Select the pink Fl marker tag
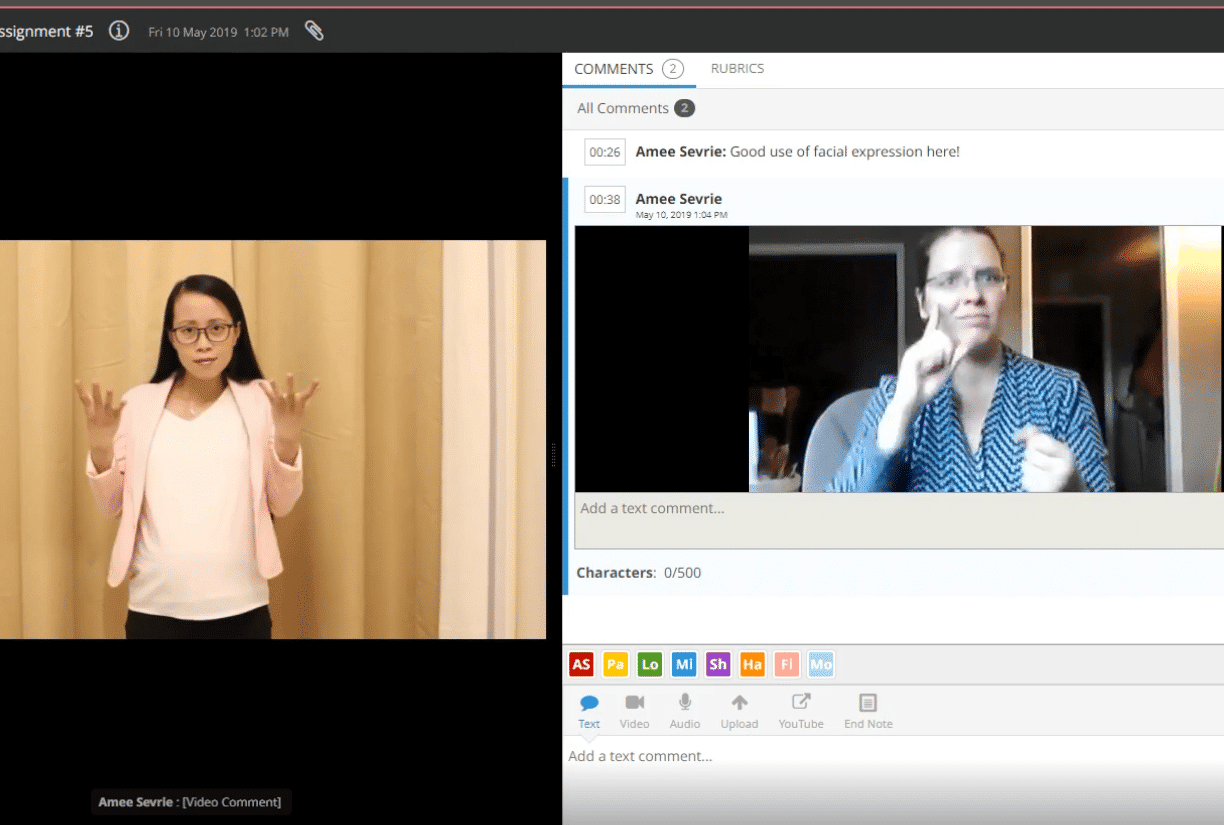This screenshot has height=825, width=1224. click(787, 664)
